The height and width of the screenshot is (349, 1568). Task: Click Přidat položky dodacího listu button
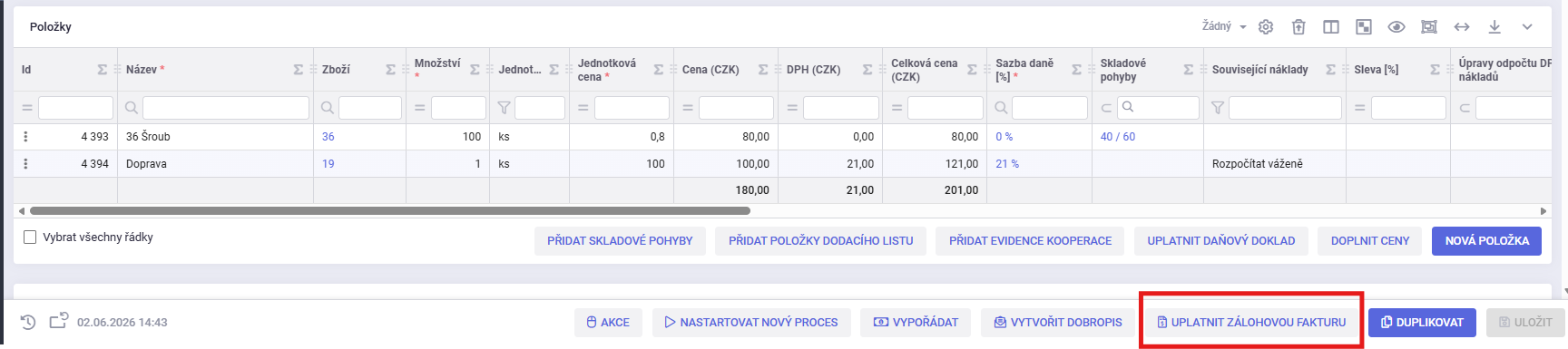821,241
